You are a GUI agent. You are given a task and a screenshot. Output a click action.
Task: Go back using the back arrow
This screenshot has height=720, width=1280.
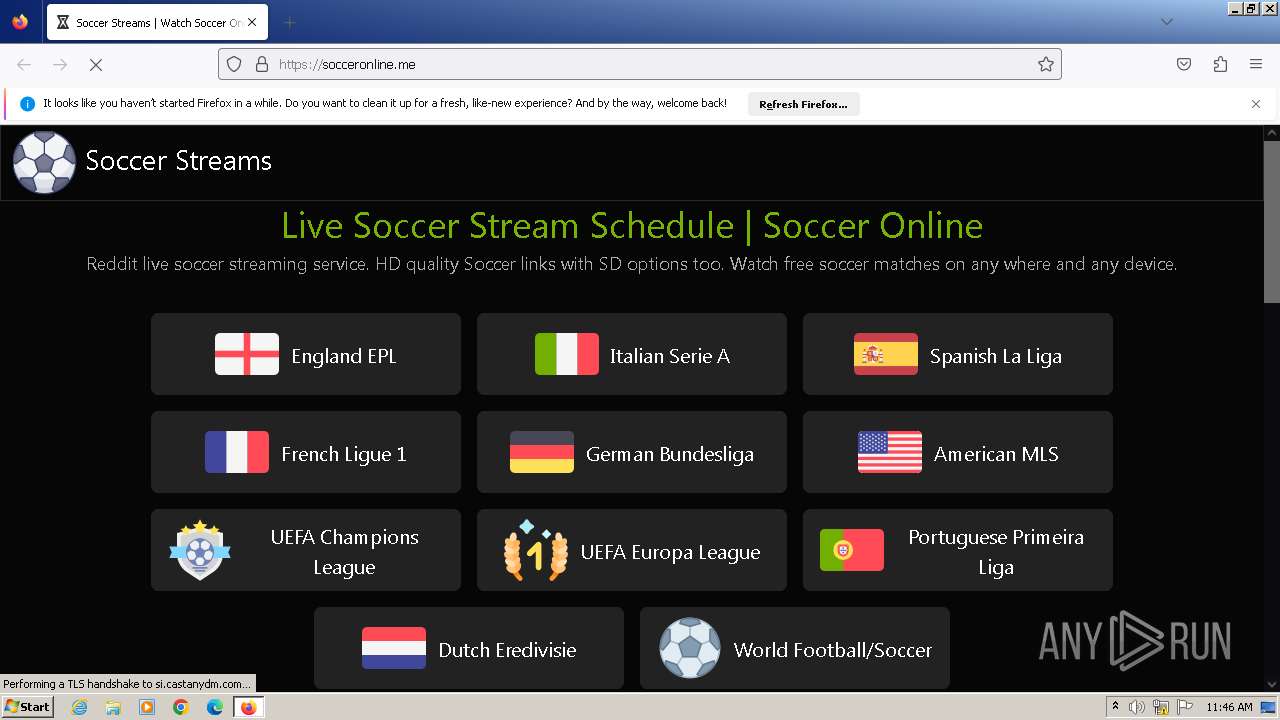coord(24,64)
